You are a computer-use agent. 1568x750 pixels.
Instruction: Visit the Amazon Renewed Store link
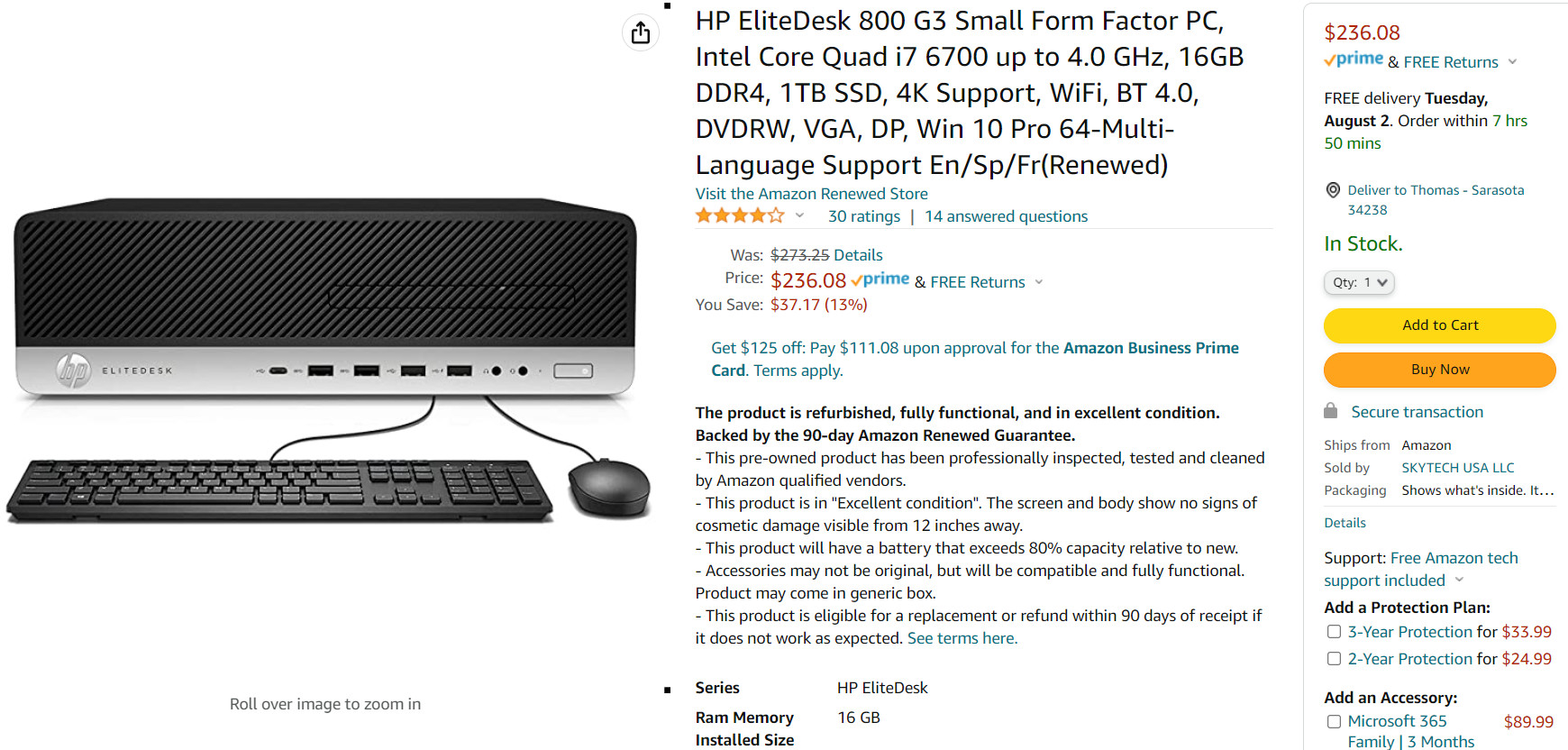pos(811,194)
